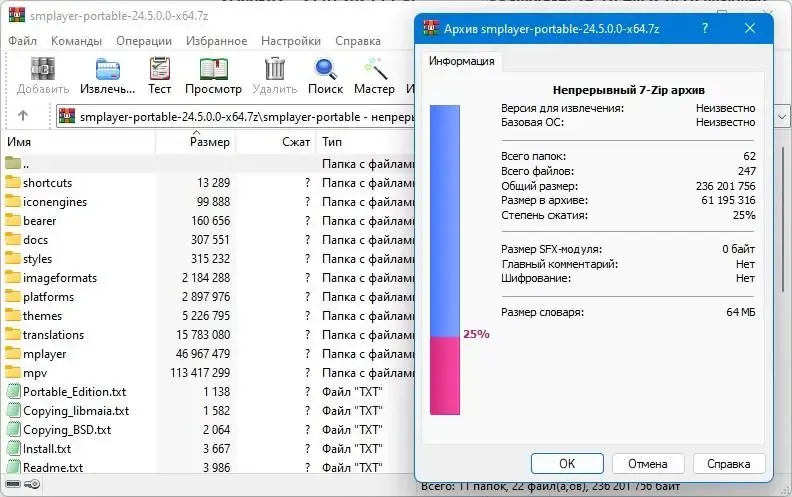Viewport: 792px width, 497px height.
Task: Click the Справка button in dialog
Action: tap(728, 464)
